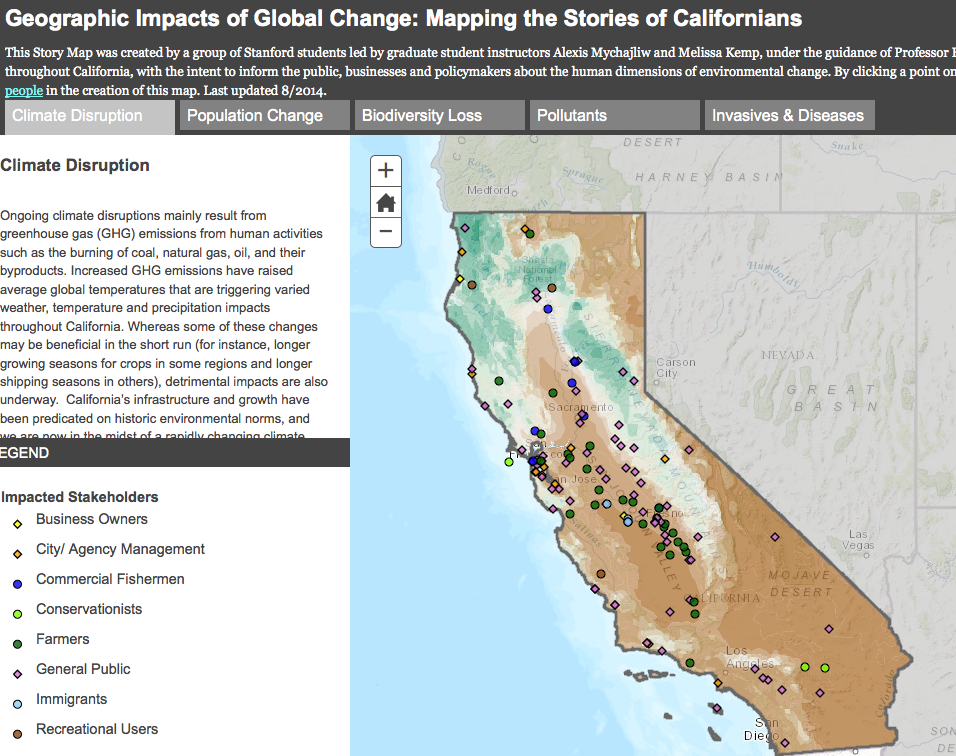Image resolution: width=956 pixels, height=756 pixels.
Task: Click the Legend section header bar
Action: click(x=175, y=453)
